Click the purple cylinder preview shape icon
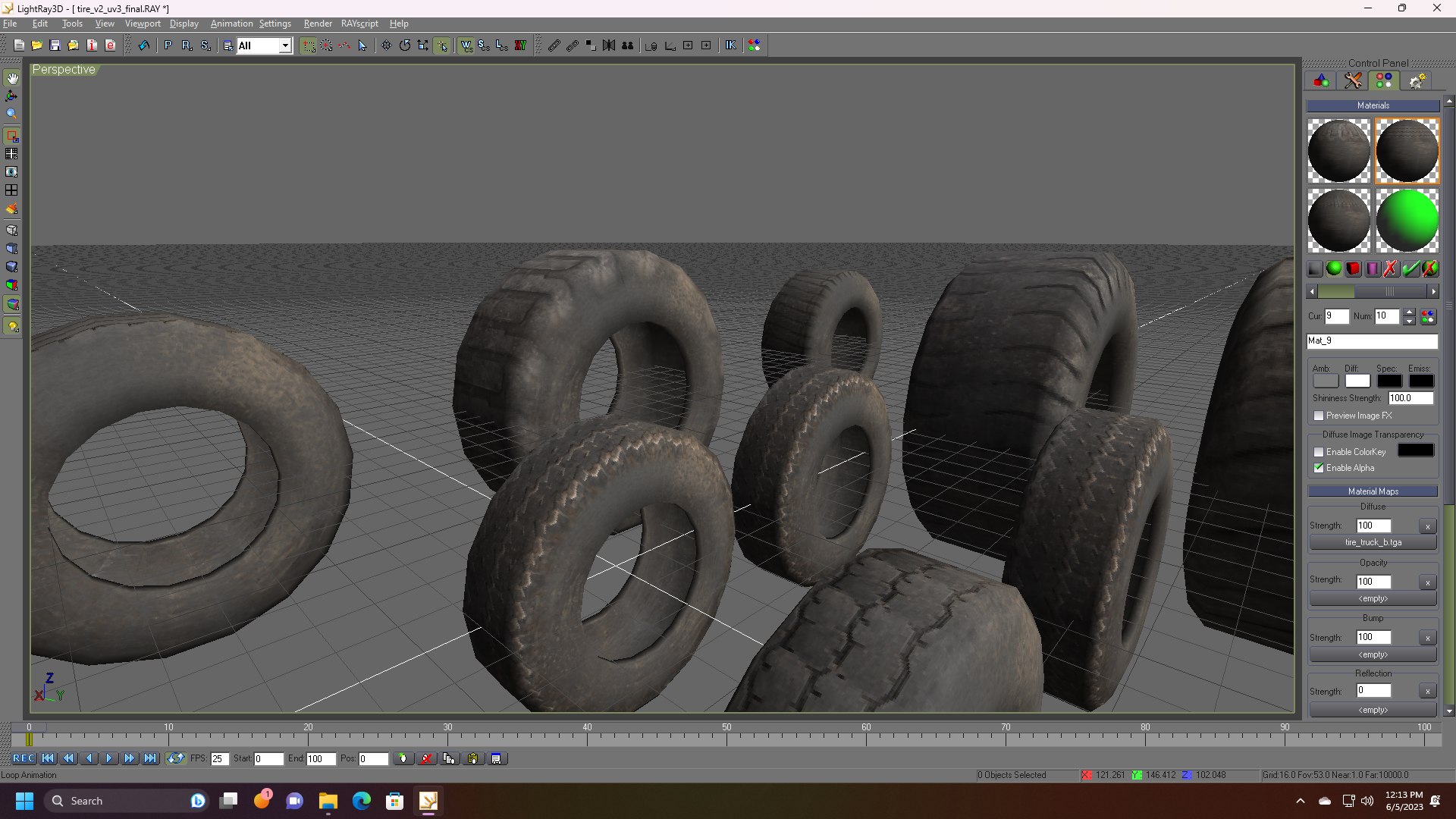 (x=1373, y=268)
